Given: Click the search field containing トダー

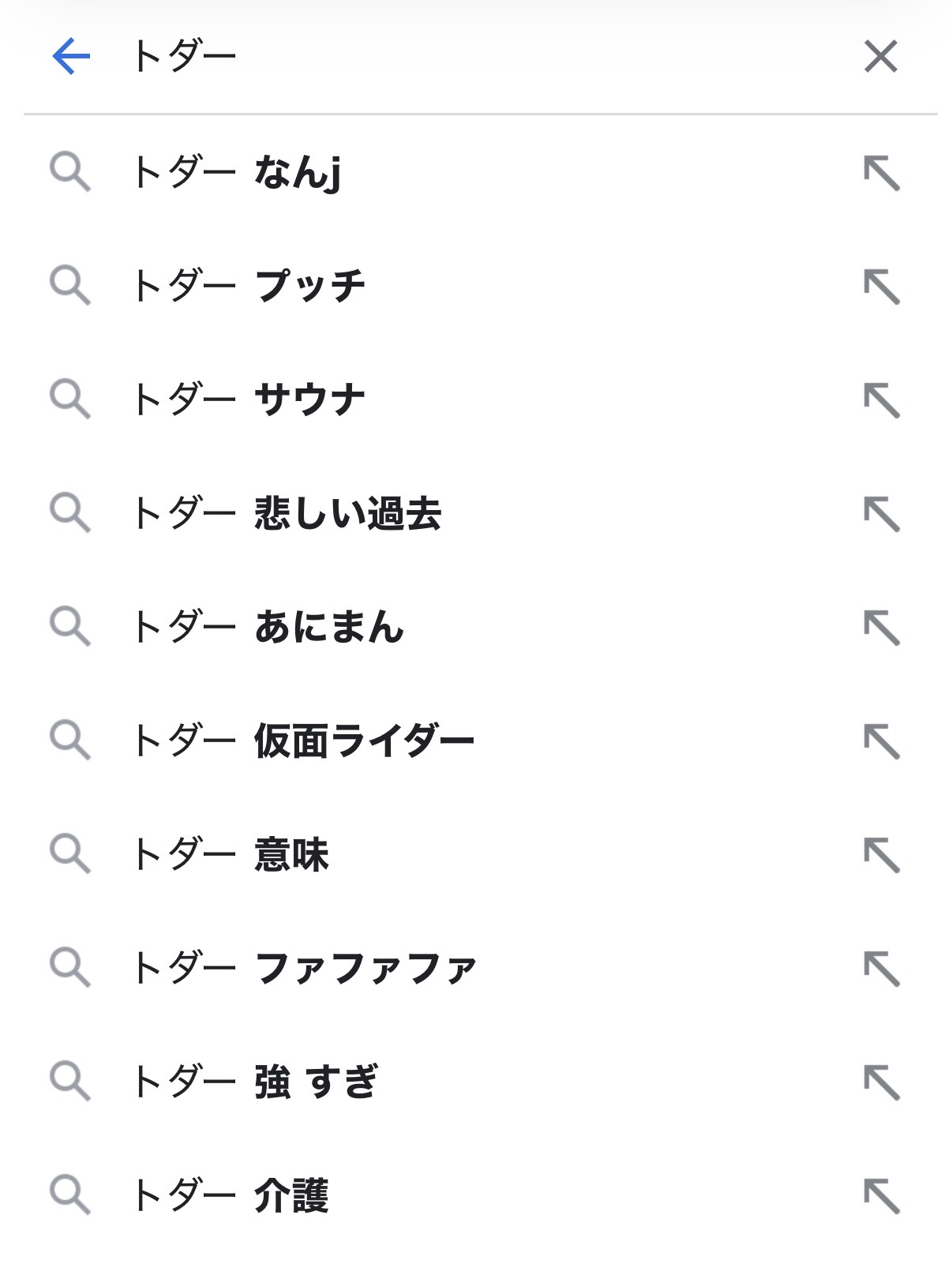Looking at the screenshot, I should click(474, 56).
